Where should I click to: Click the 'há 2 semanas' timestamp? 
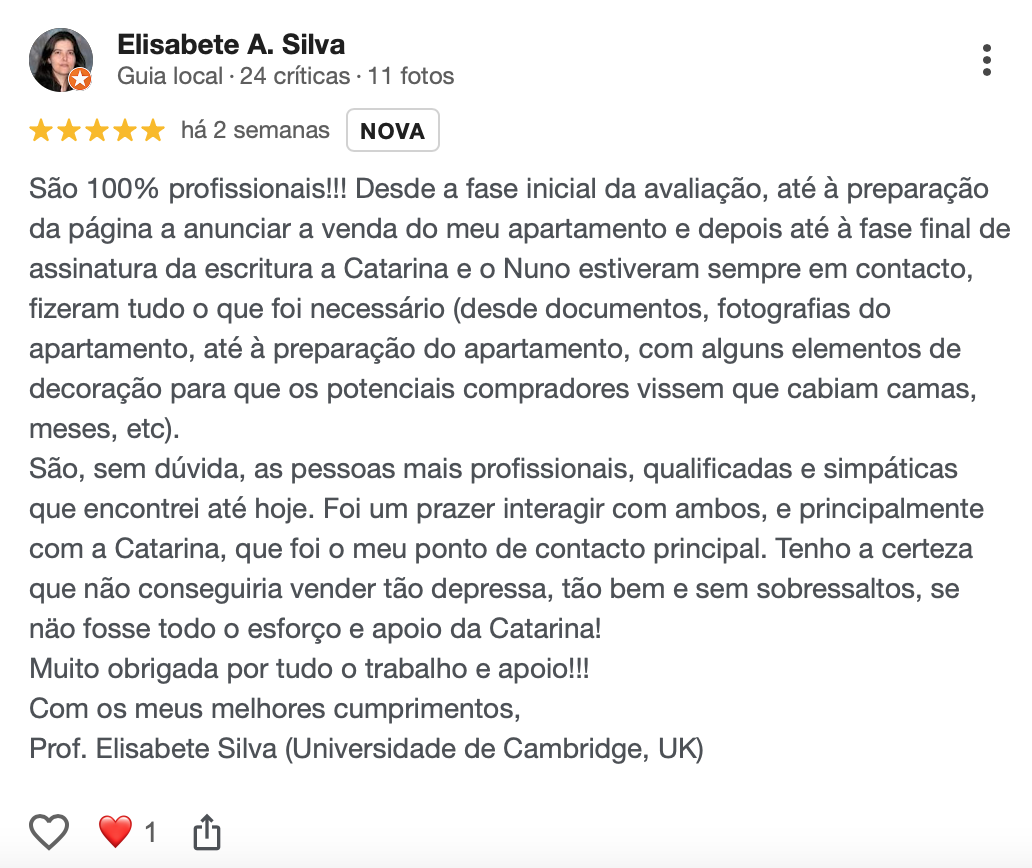pos(255,131)
